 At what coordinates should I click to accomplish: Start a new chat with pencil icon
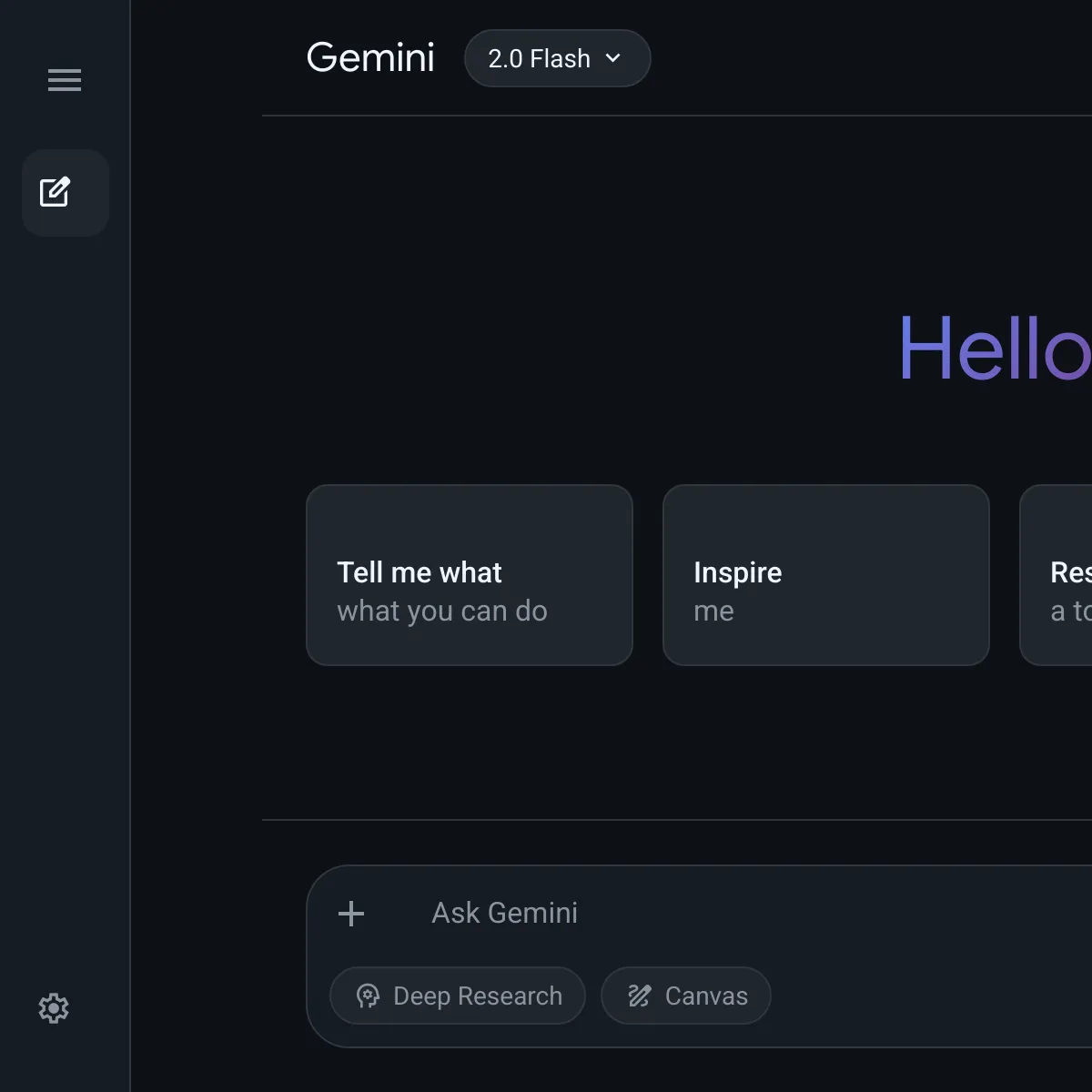pos(66,193)
